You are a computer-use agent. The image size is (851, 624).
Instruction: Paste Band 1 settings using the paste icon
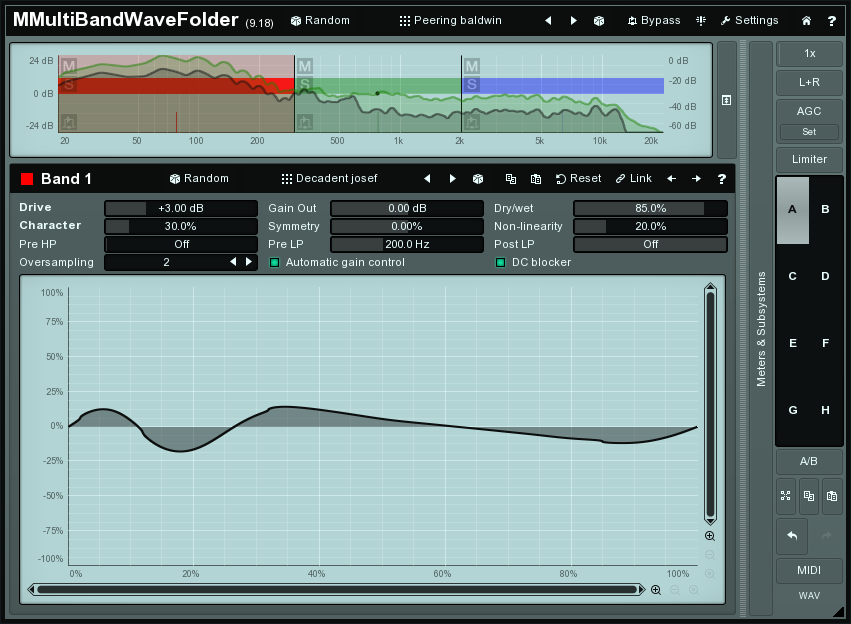pyautogui.click(x=536, y=179)
